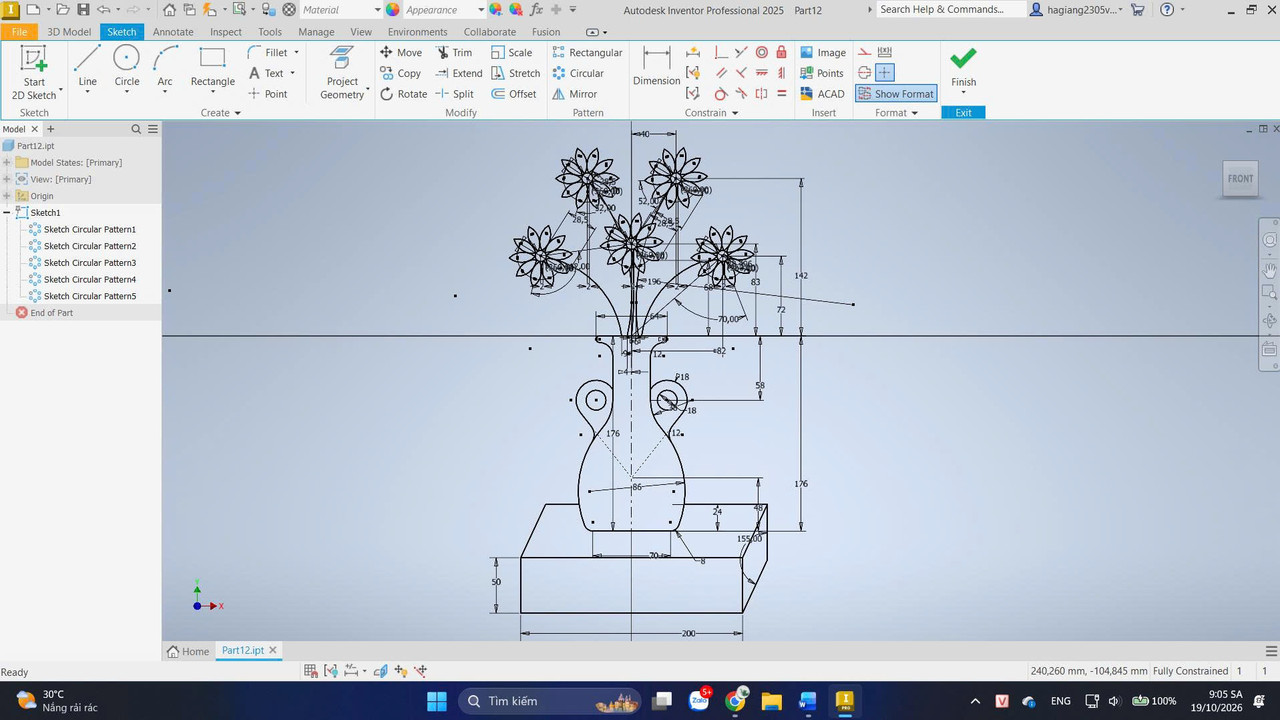Click the FRONT ViewCube face
1280x720 pixels.
click(x=1240, y=179)
